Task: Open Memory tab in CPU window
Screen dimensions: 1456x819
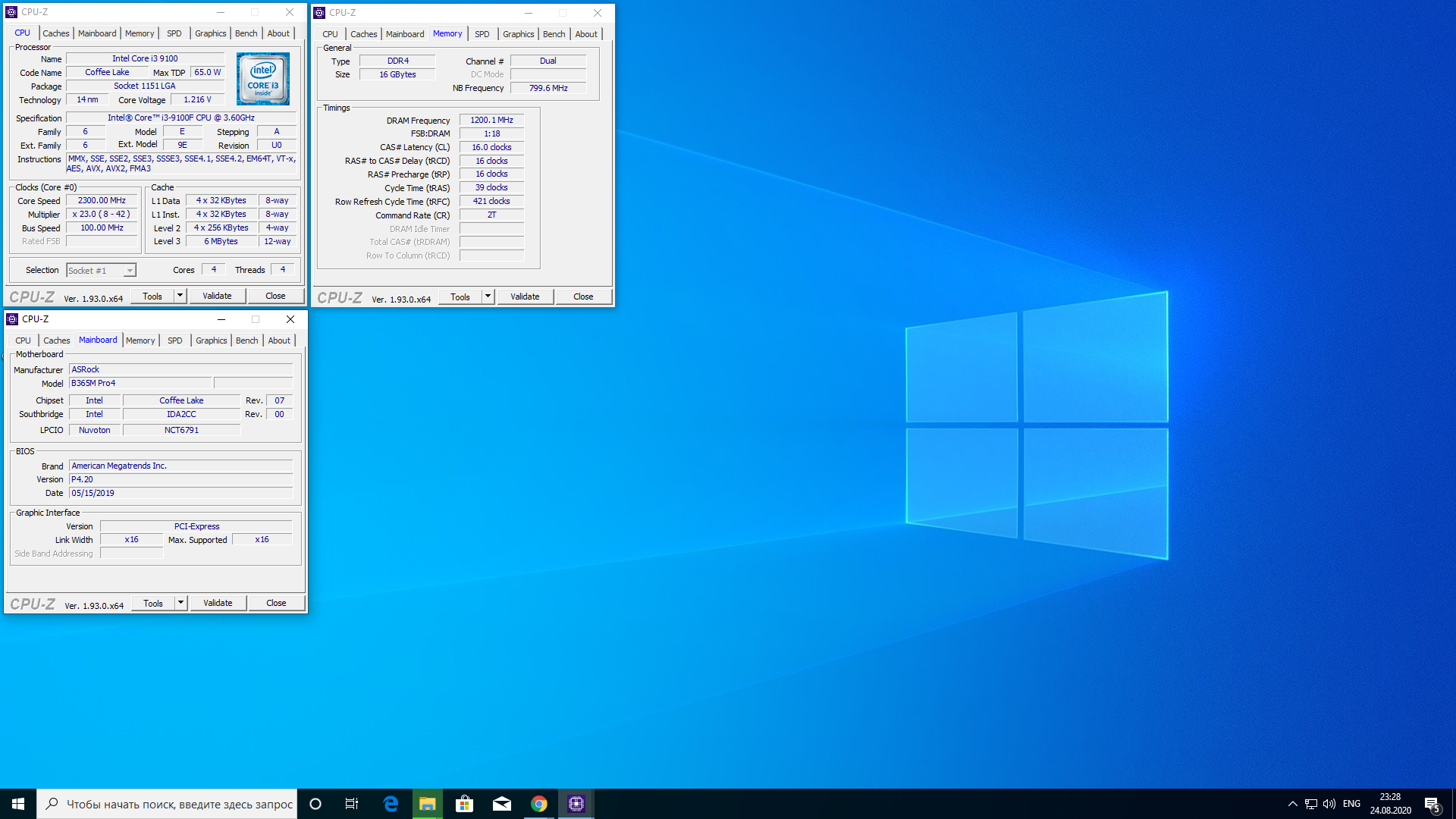Action: click(x=140, y=33)
